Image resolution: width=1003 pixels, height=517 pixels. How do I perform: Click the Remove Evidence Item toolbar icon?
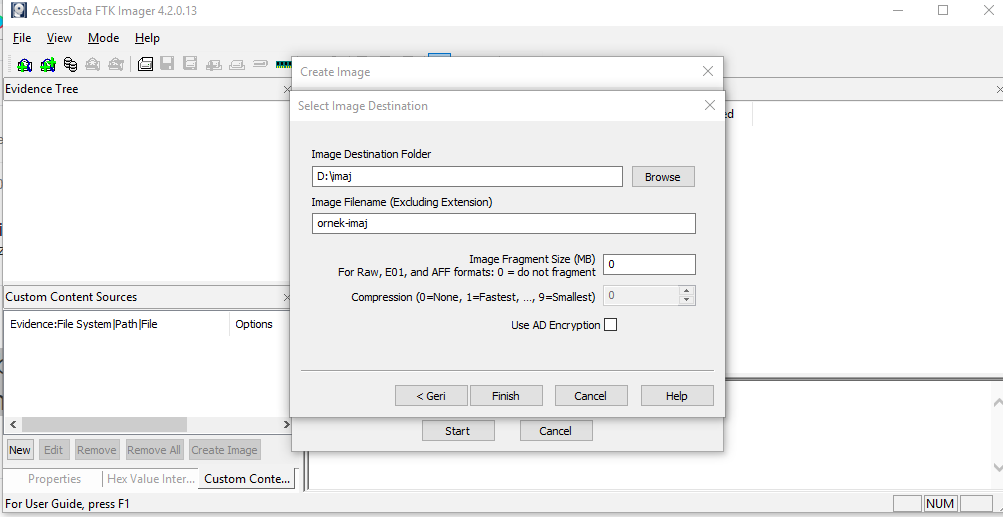click(93, 64)
